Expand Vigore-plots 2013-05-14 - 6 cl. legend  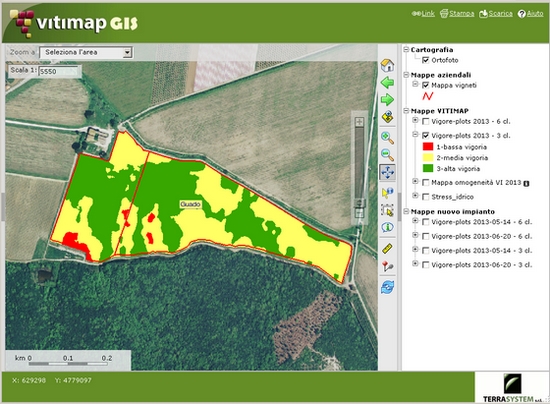tap(415, 221)
